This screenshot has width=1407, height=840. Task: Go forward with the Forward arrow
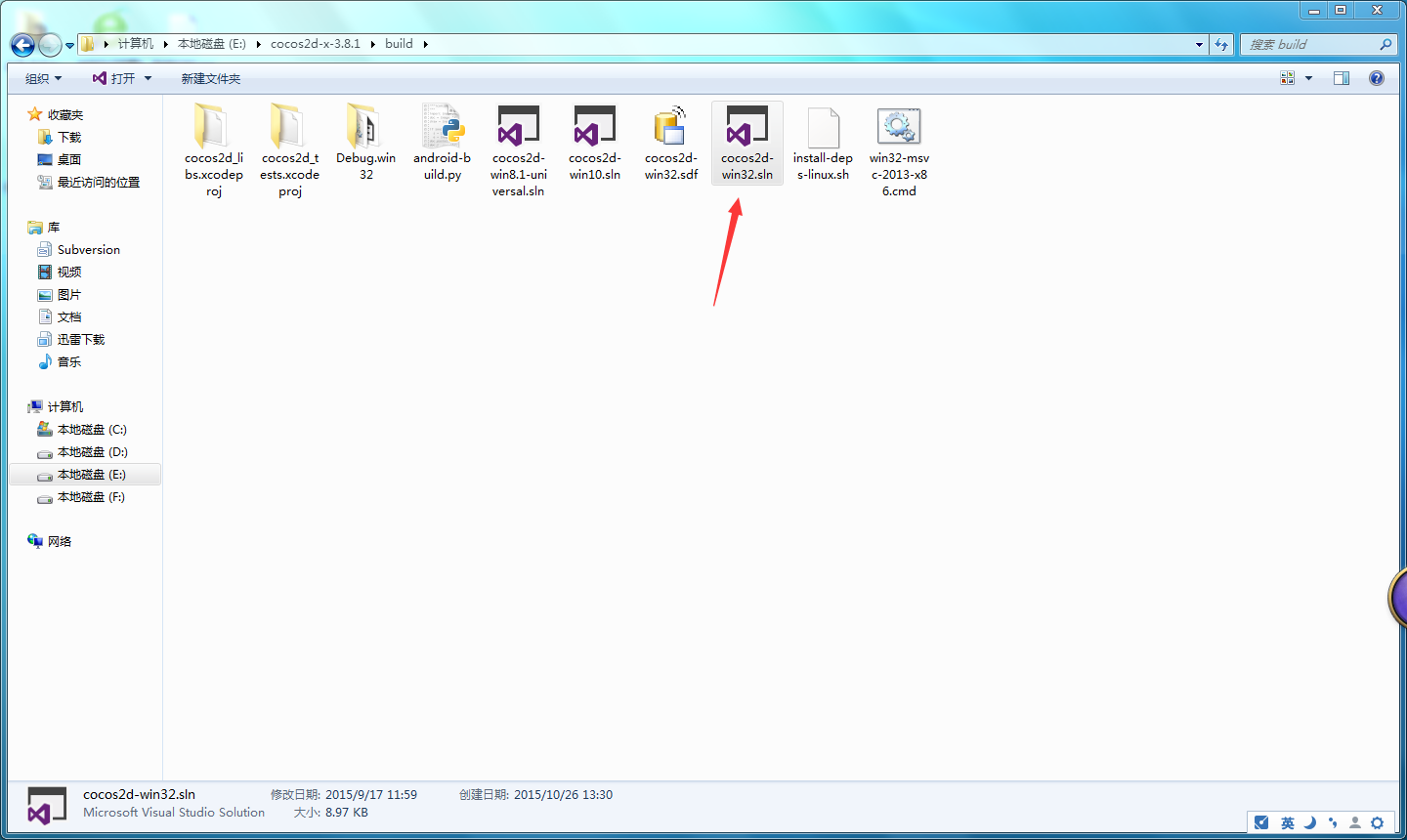coord(50,45)
